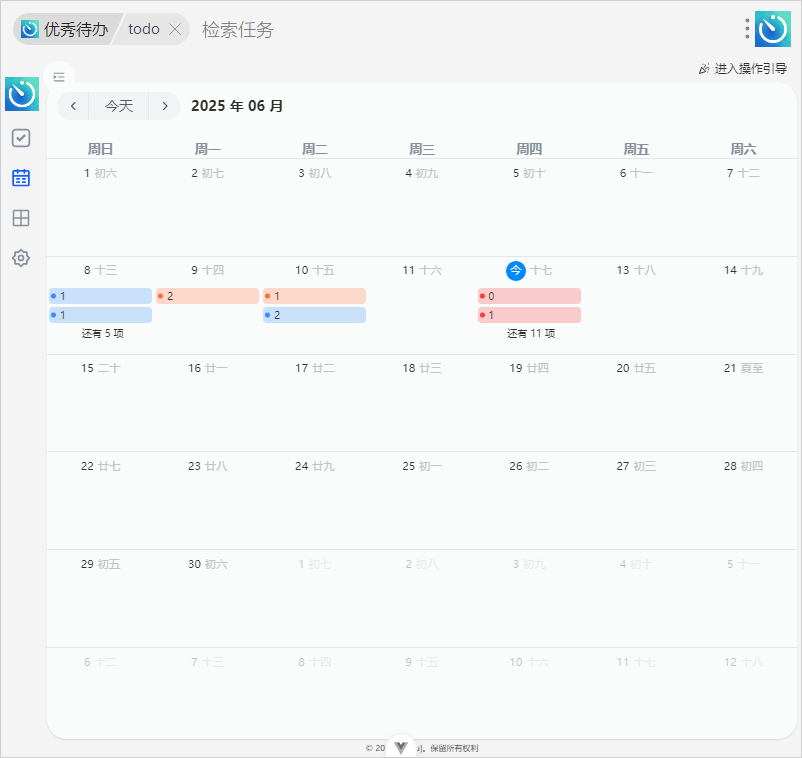Select June 11 十六 date
This screenshot has width=802, height=758.
pyautogui.click(x=422, y=271)
